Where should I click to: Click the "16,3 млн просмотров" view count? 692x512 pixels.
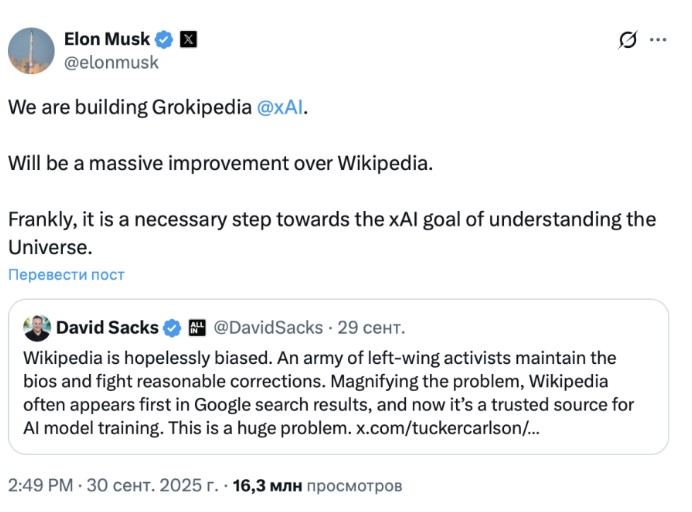(317, 486)
